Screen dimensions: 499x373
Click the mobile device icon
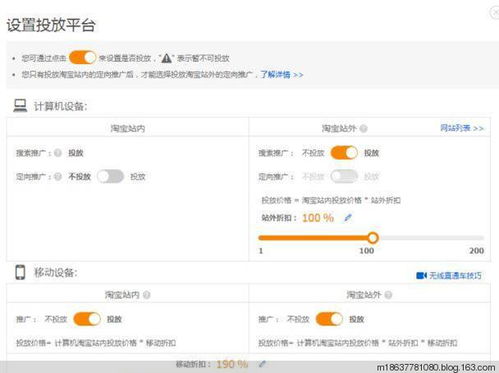click(x=20, y=272)
